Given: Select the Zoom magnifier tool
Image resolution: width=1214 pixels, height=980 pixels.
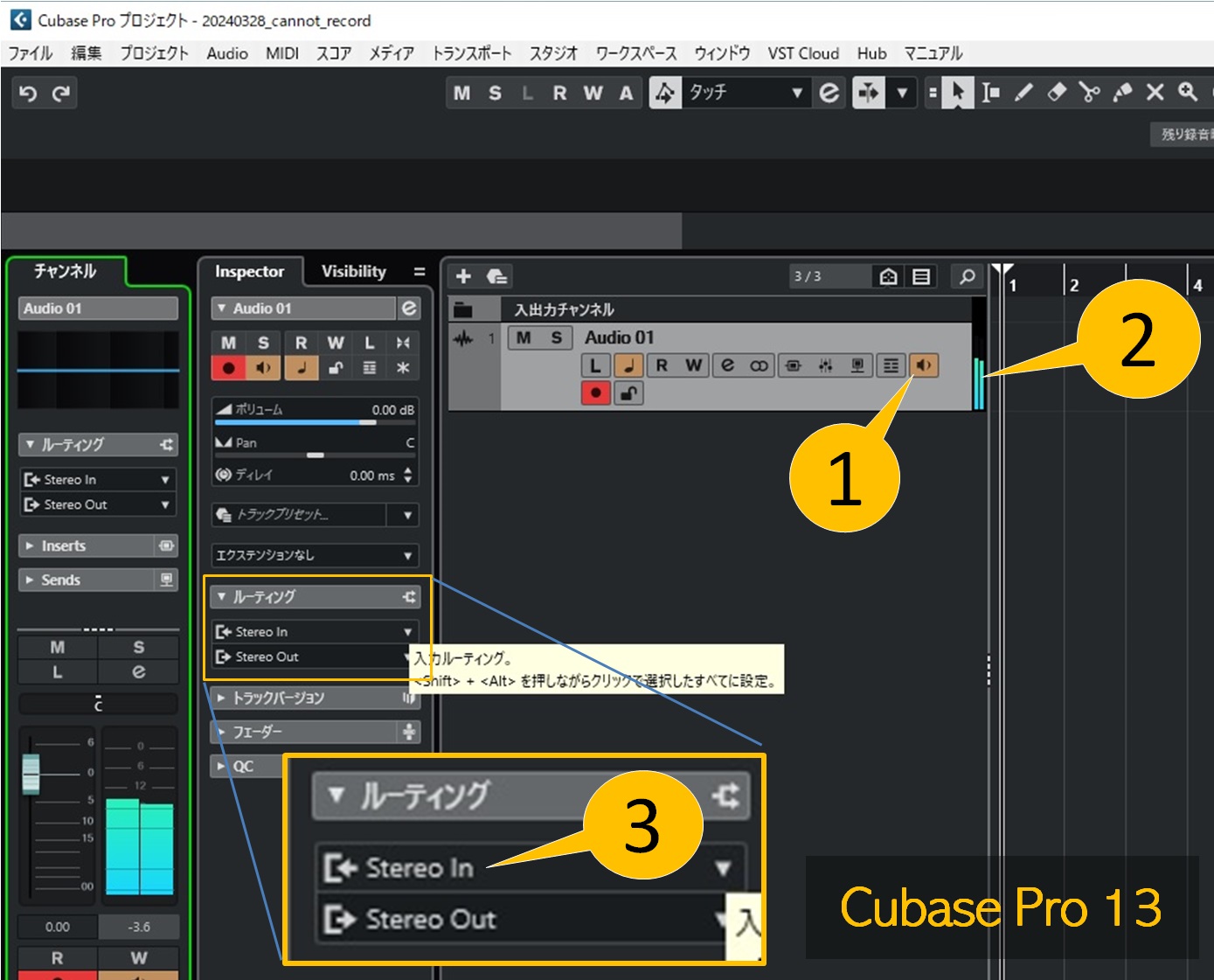Looking at the screenshot, I should click(1187, 93).
